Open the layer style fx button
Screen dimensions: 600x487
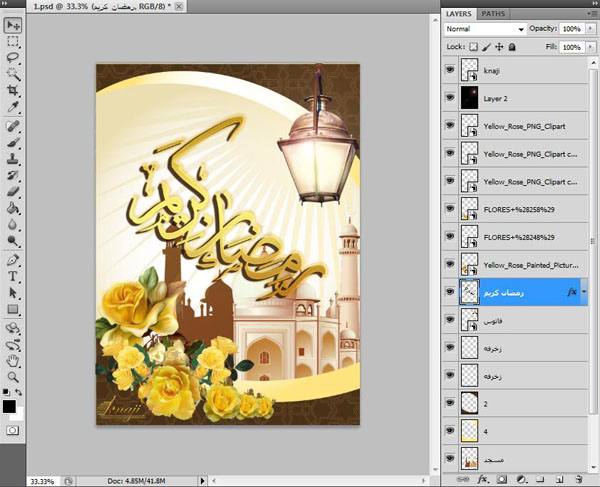482,480
